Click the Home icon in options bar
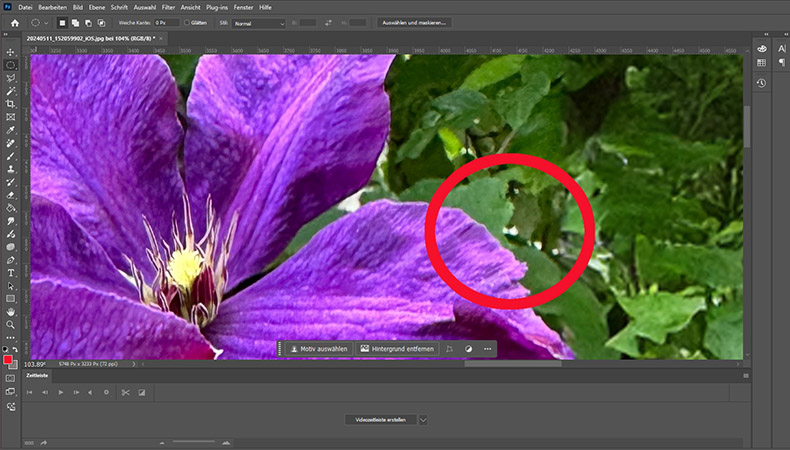 coord(14,22)
